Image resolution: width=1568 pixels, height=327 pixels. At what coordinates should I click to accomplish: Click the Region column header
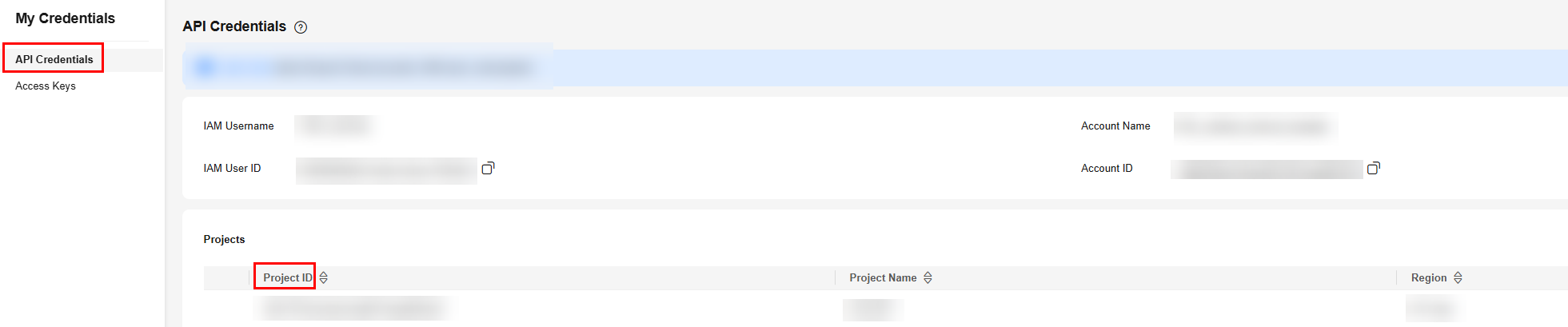tap(1429, 277)
